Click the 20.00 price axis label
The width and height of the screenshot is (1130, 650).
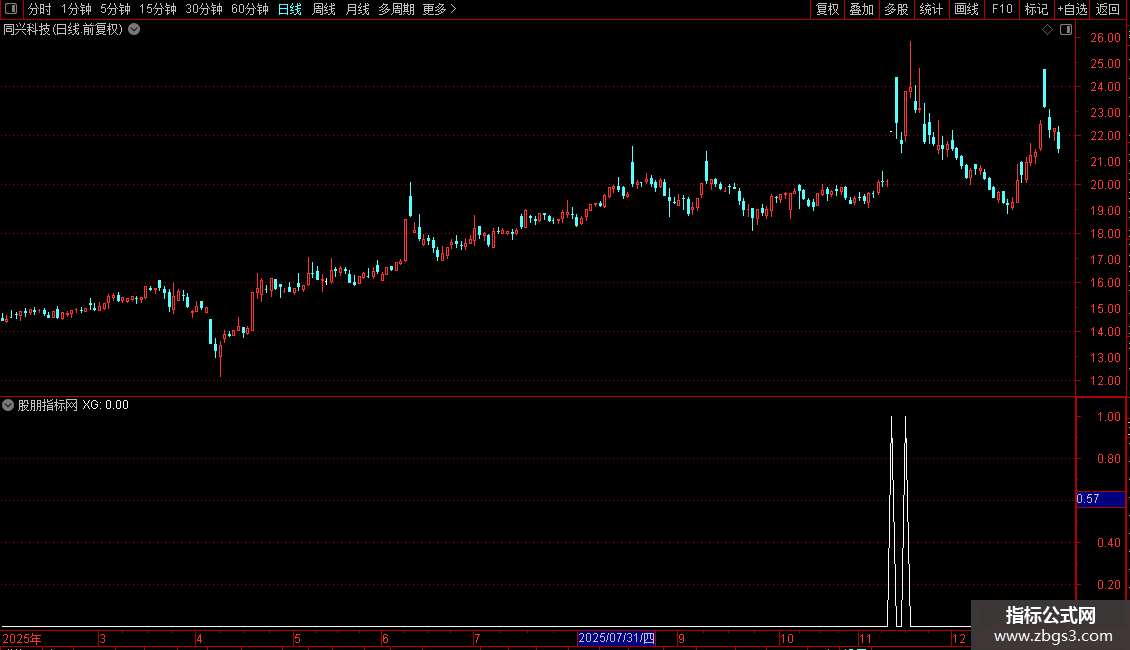1105,184
